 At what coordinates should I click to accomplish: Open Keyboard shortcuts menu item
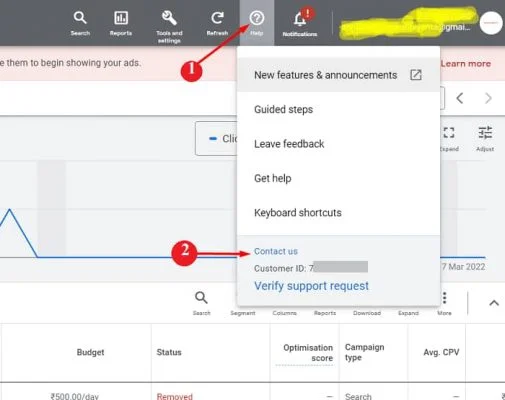point(338,213)
